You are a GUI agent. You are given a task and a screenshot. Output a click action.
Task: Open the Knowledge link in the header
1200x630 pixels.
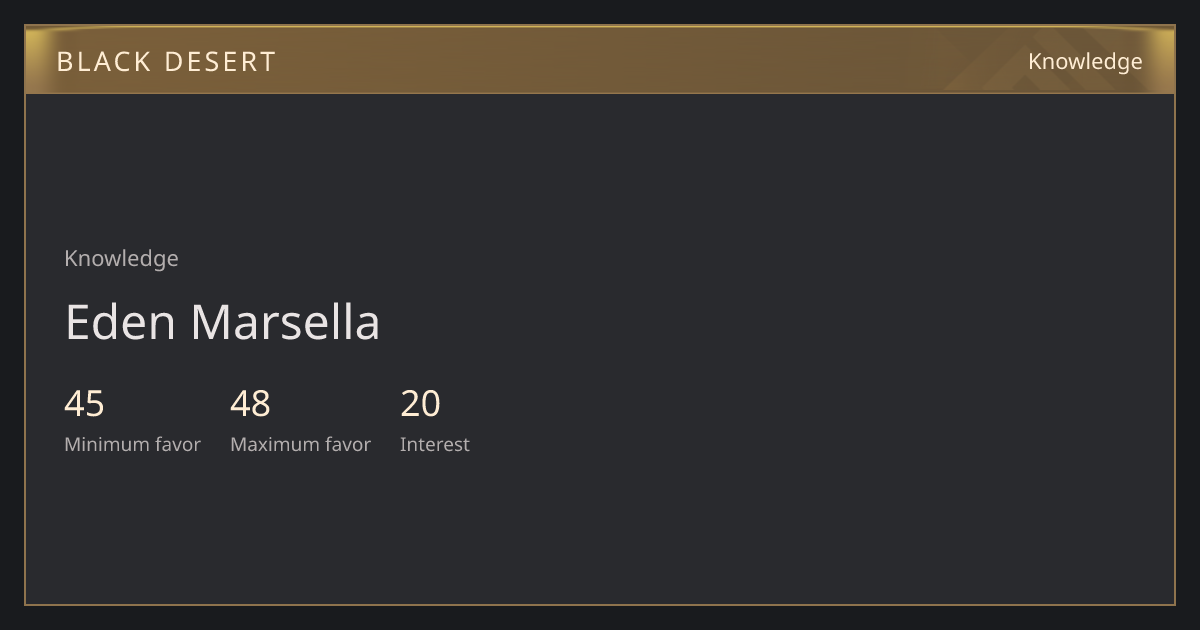tap(1085, 62)
